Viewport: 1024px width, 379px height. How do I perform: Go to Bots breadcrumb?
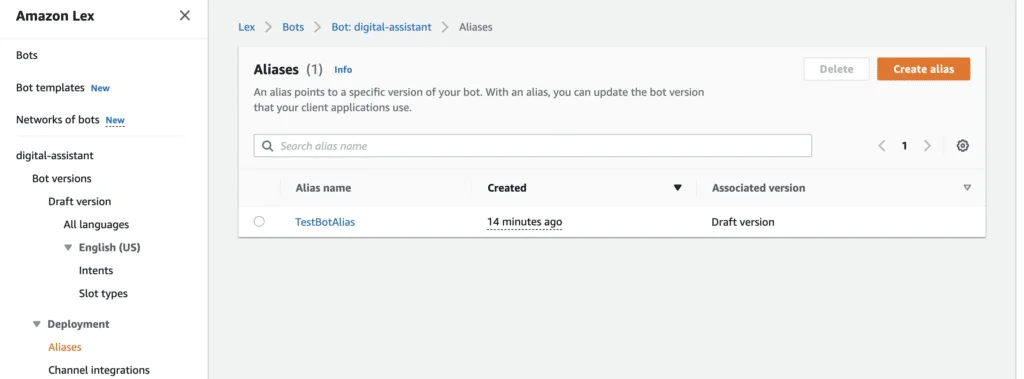coord(293,27)
